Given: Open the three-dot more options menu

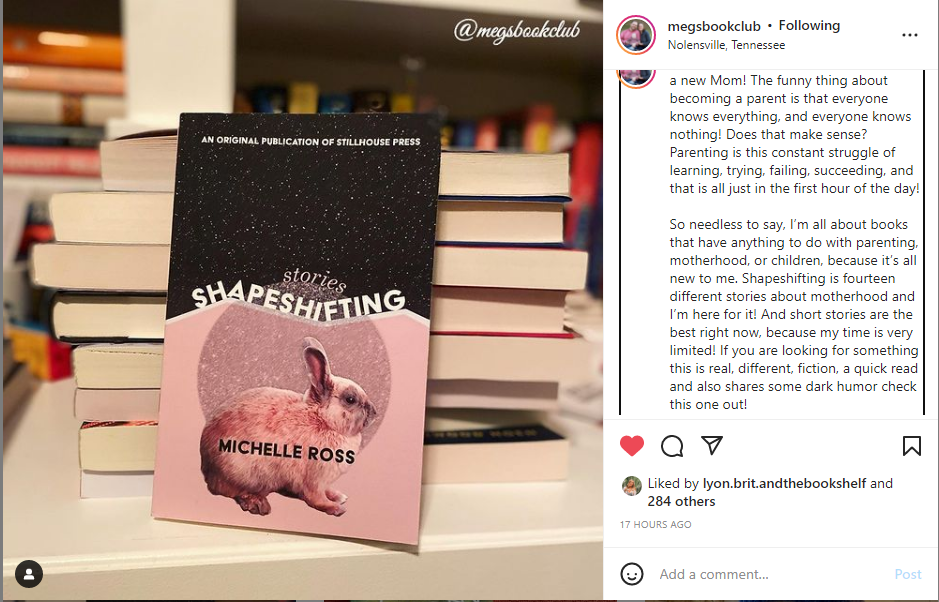Looking at the screenshot, I should [x=910, y=35].
